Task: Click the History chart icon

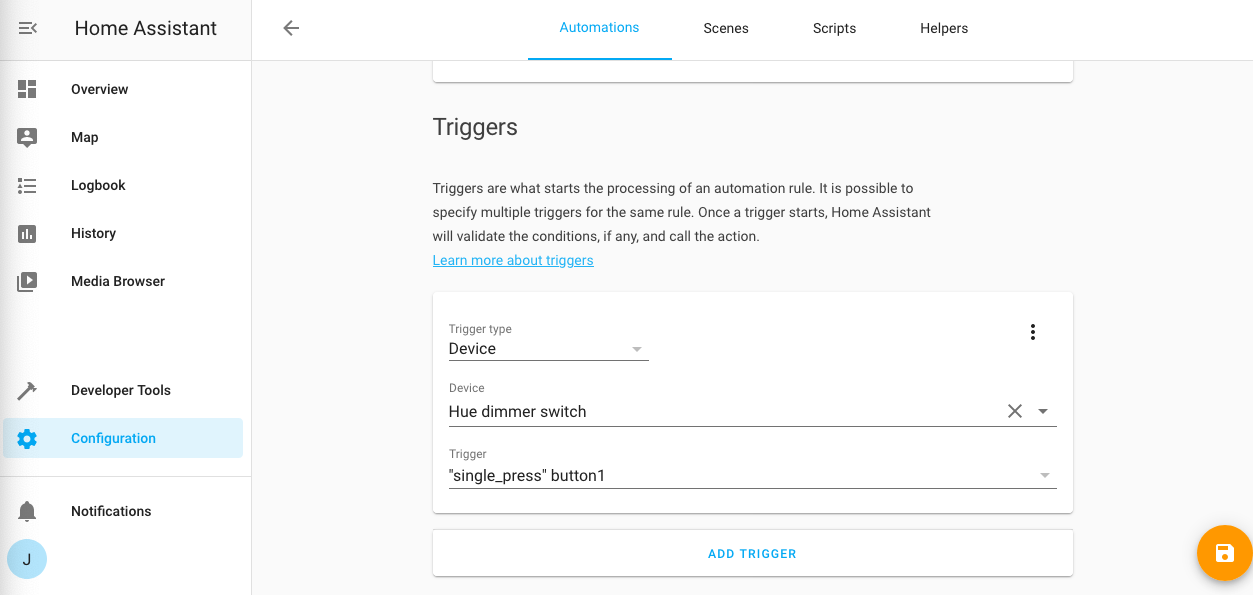Action: point(27,233)
